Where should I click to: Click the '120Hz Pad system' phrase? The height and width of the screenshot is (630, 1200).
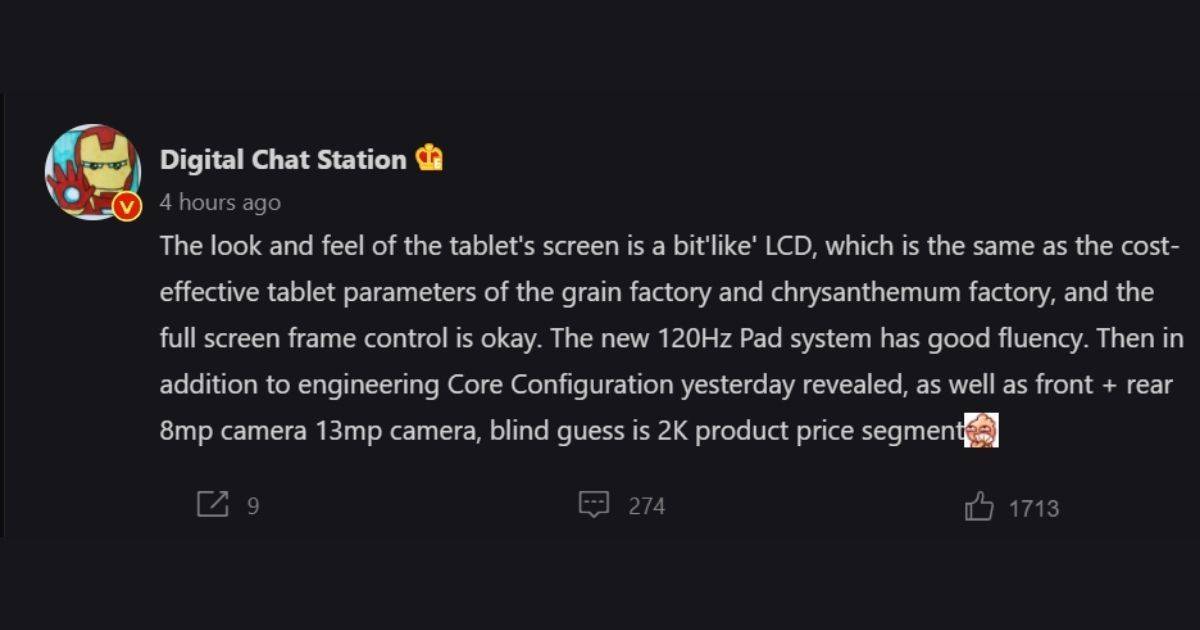765,339
